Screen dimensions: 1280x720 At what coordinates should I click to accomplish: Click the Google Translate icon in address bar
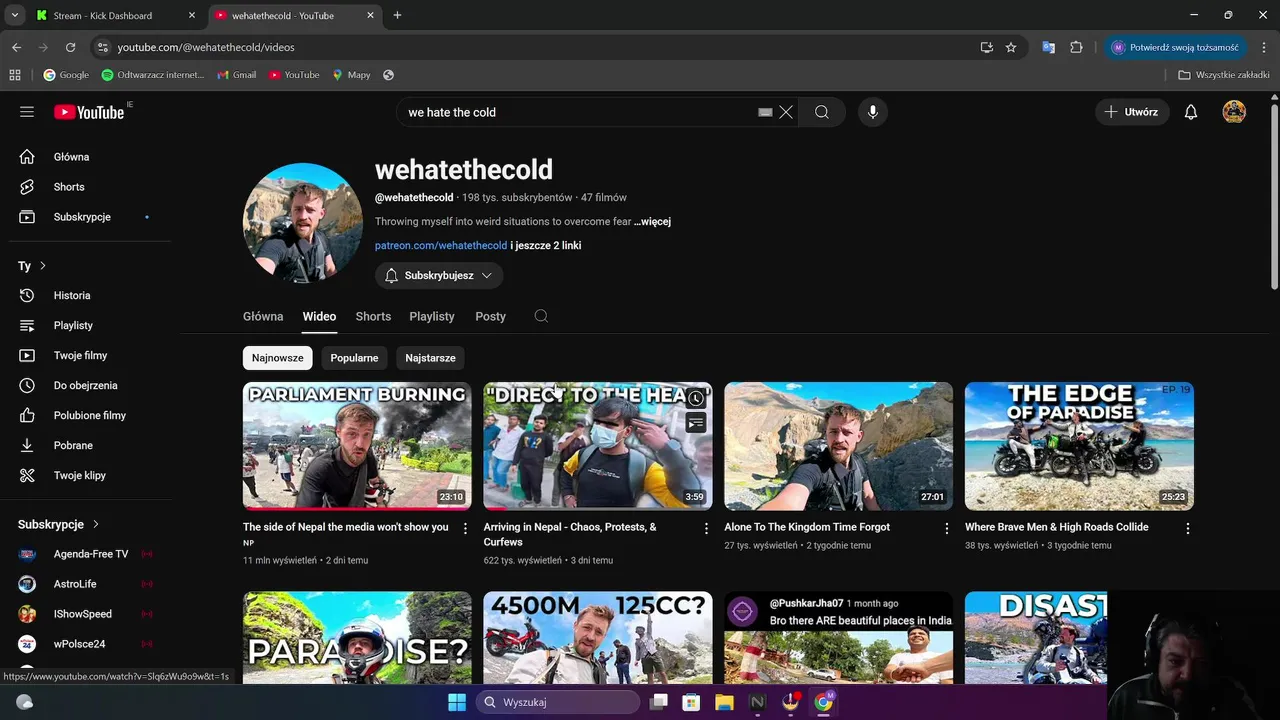coord(1048,47)
